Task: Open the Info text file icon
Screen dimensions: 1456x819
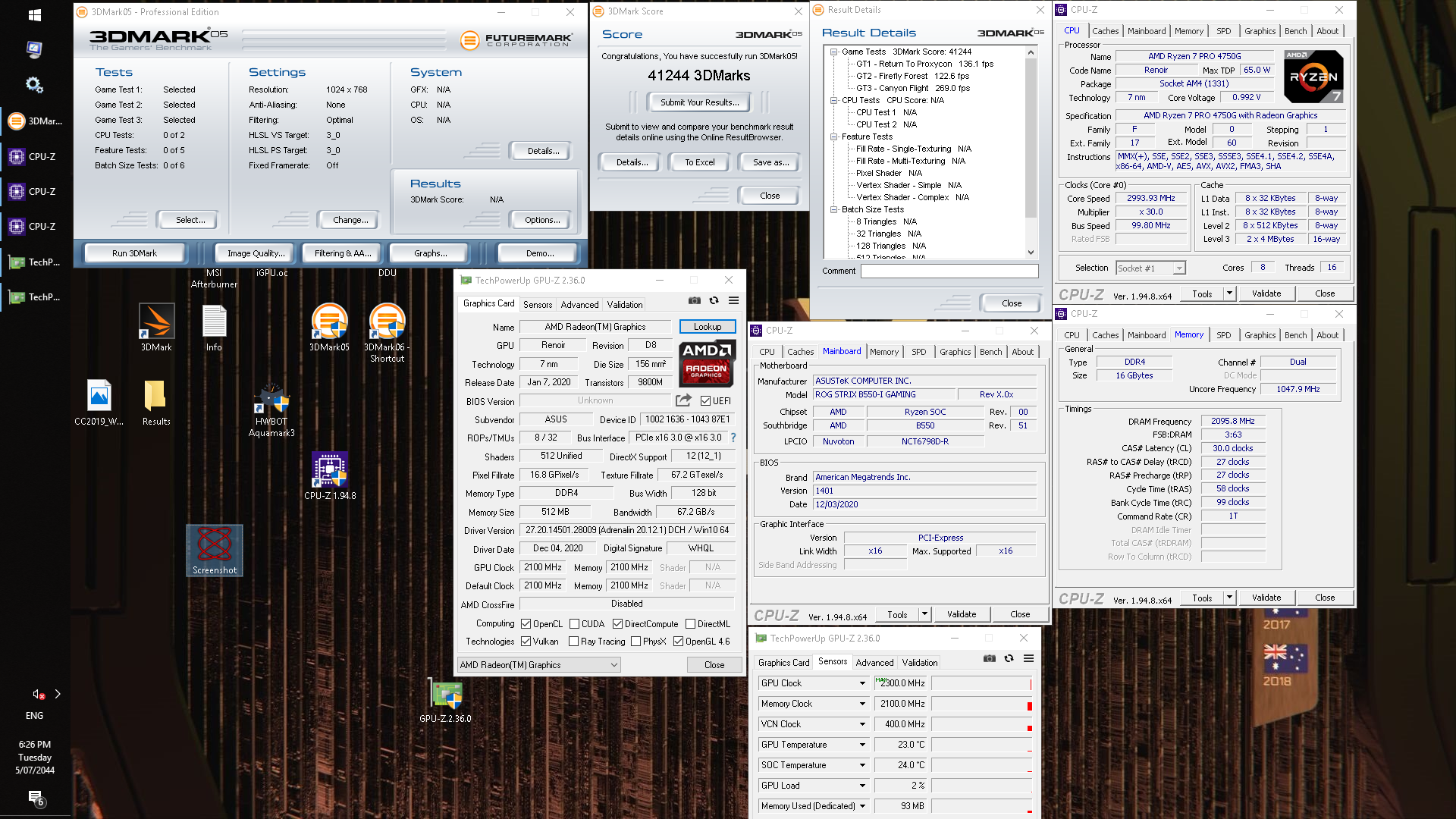Action: click(x=214, y=327)
